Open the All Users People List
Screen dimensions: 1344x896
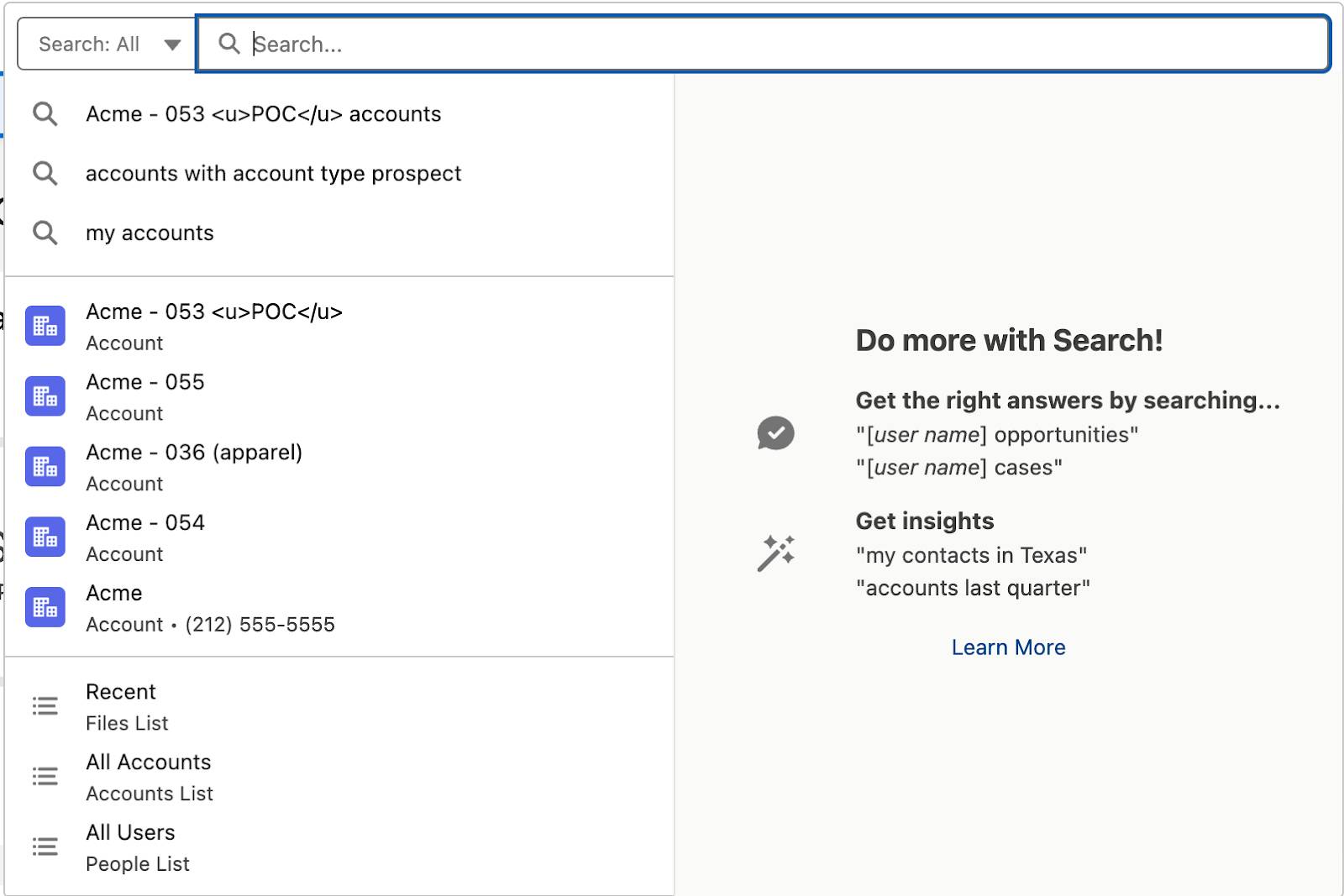click(339, 847)
